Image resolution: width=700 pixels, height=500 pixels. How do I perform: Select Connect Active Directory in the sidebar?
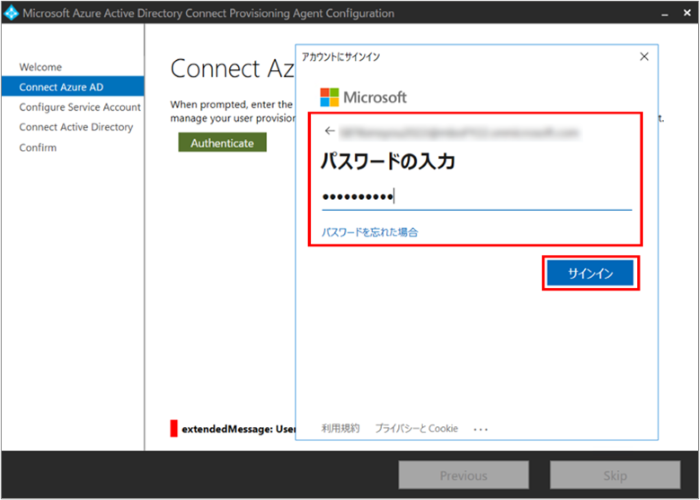(76, 127)
